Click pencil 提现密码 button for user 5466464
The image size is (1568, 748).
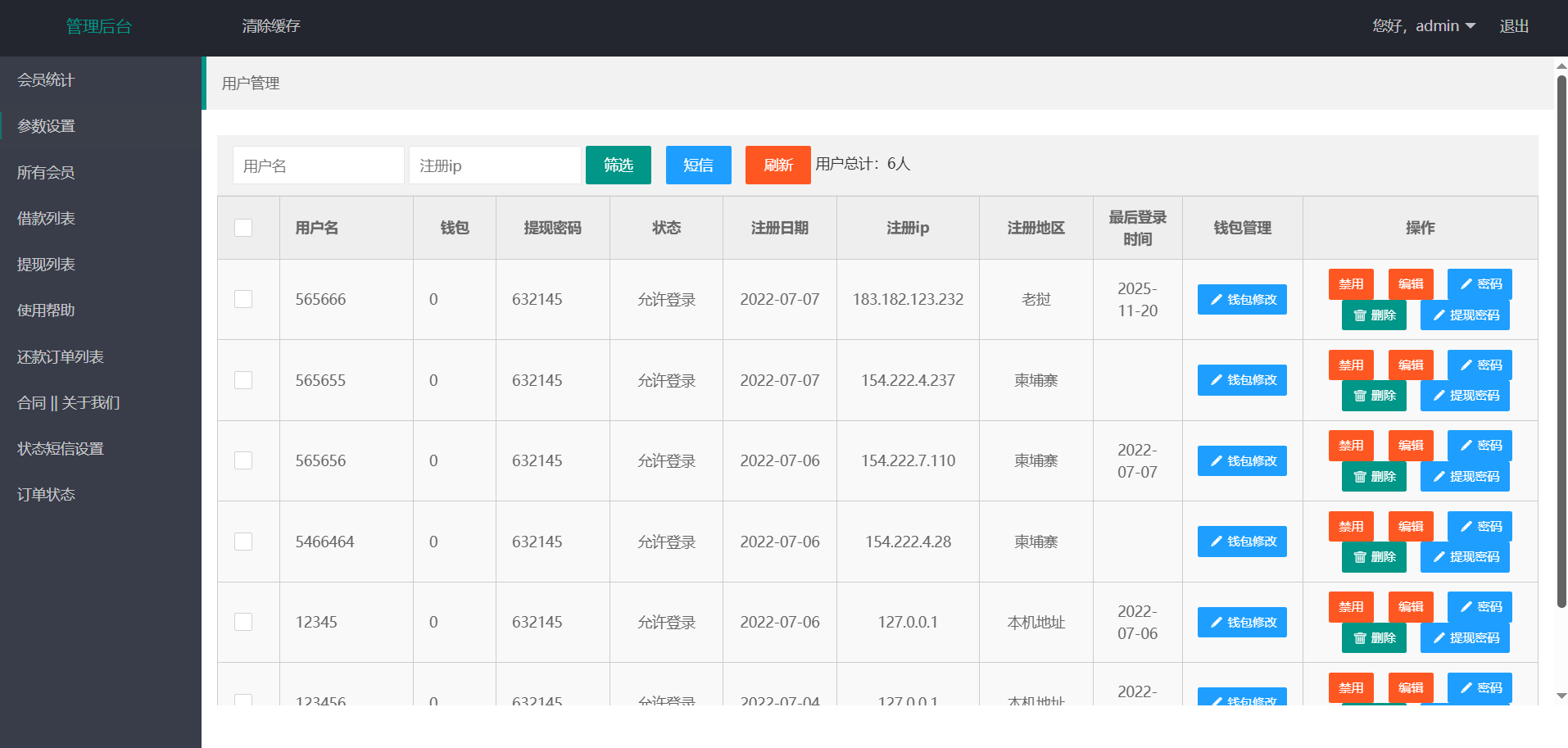coord(1465,557)
